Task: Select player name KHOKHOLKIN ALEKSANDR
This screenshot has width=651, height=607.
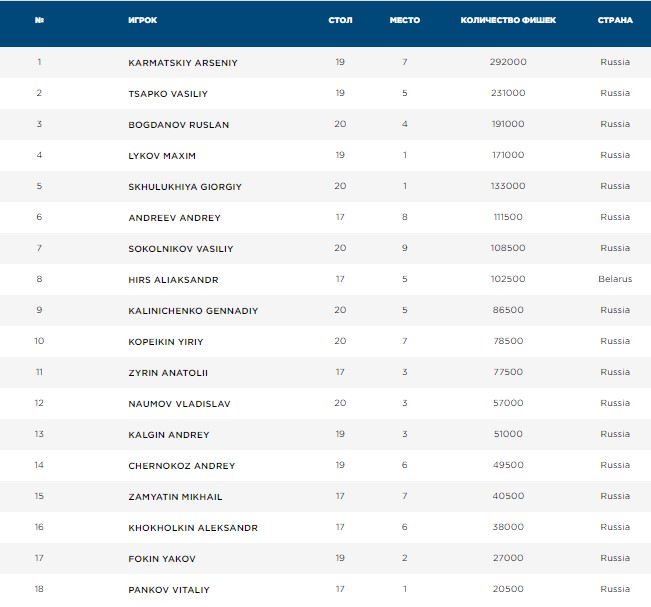Action: pos(193,528)
